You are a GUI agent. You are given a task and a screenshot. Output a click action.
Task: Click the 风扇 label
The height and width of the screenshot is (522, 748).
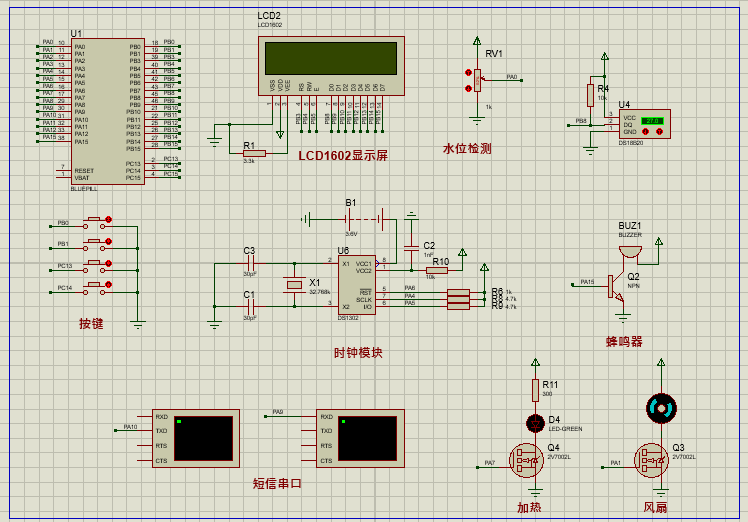pos(655,507)
